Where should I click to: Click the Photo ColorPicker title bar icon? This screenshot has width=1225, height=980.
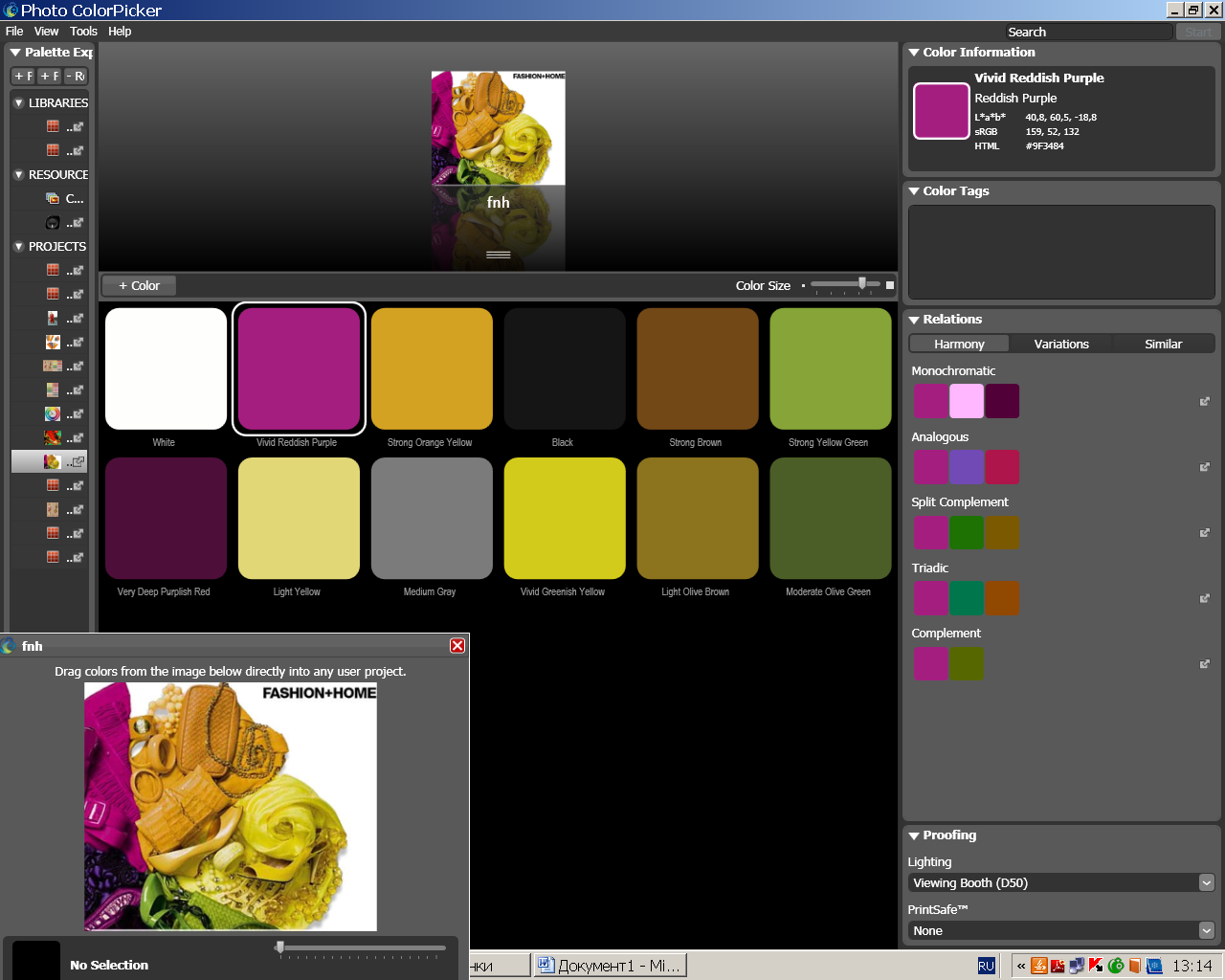(11, 10)
